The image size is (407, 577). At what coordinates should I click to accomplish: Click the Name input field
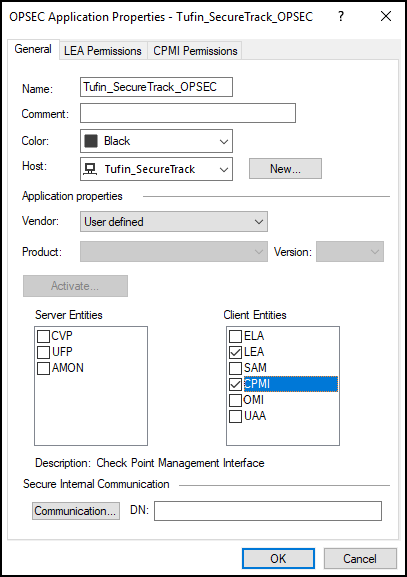156,87
